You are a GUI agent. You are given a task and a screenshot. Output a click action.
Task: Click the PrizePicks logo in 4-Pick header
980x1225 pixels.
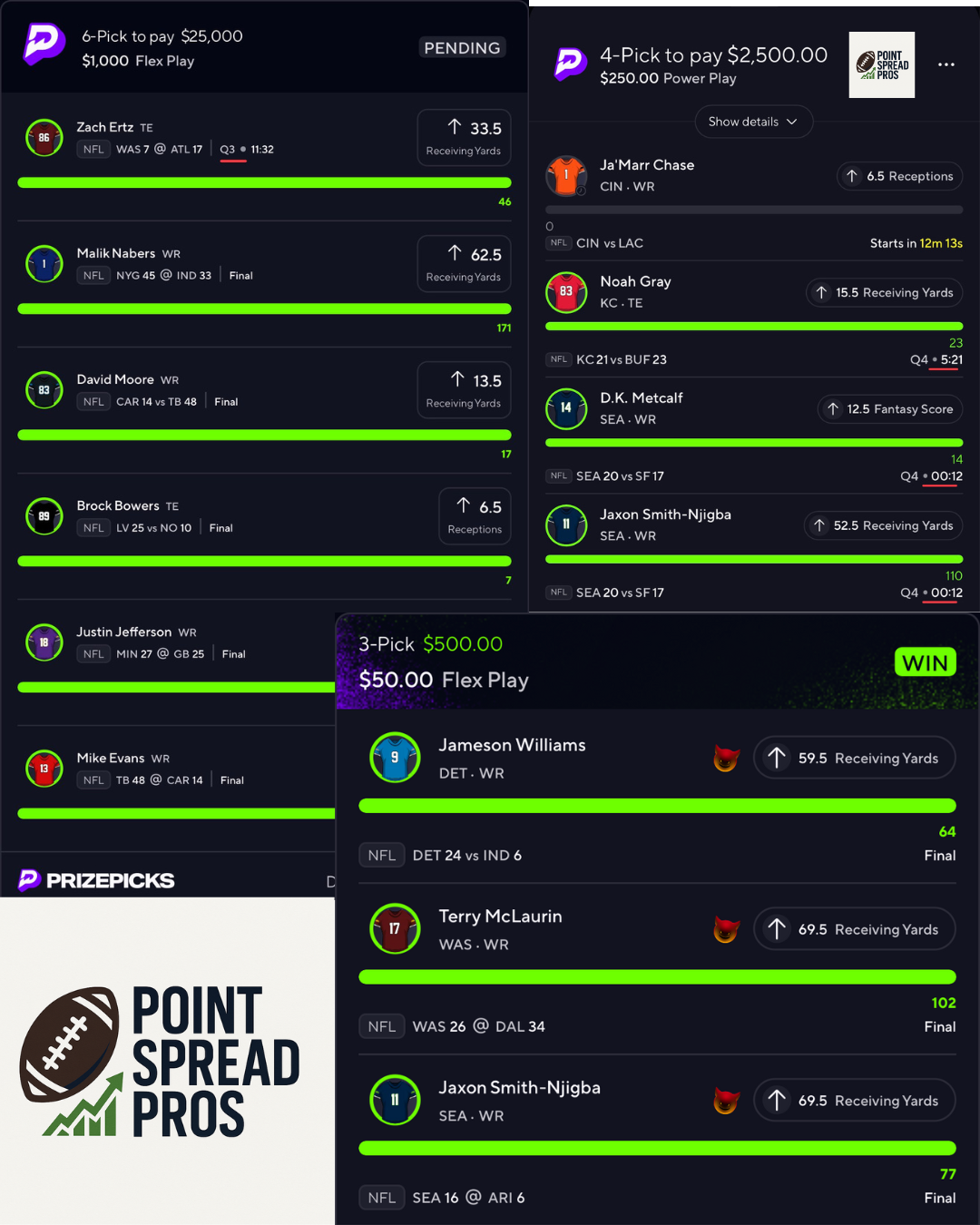coord(570,64)
